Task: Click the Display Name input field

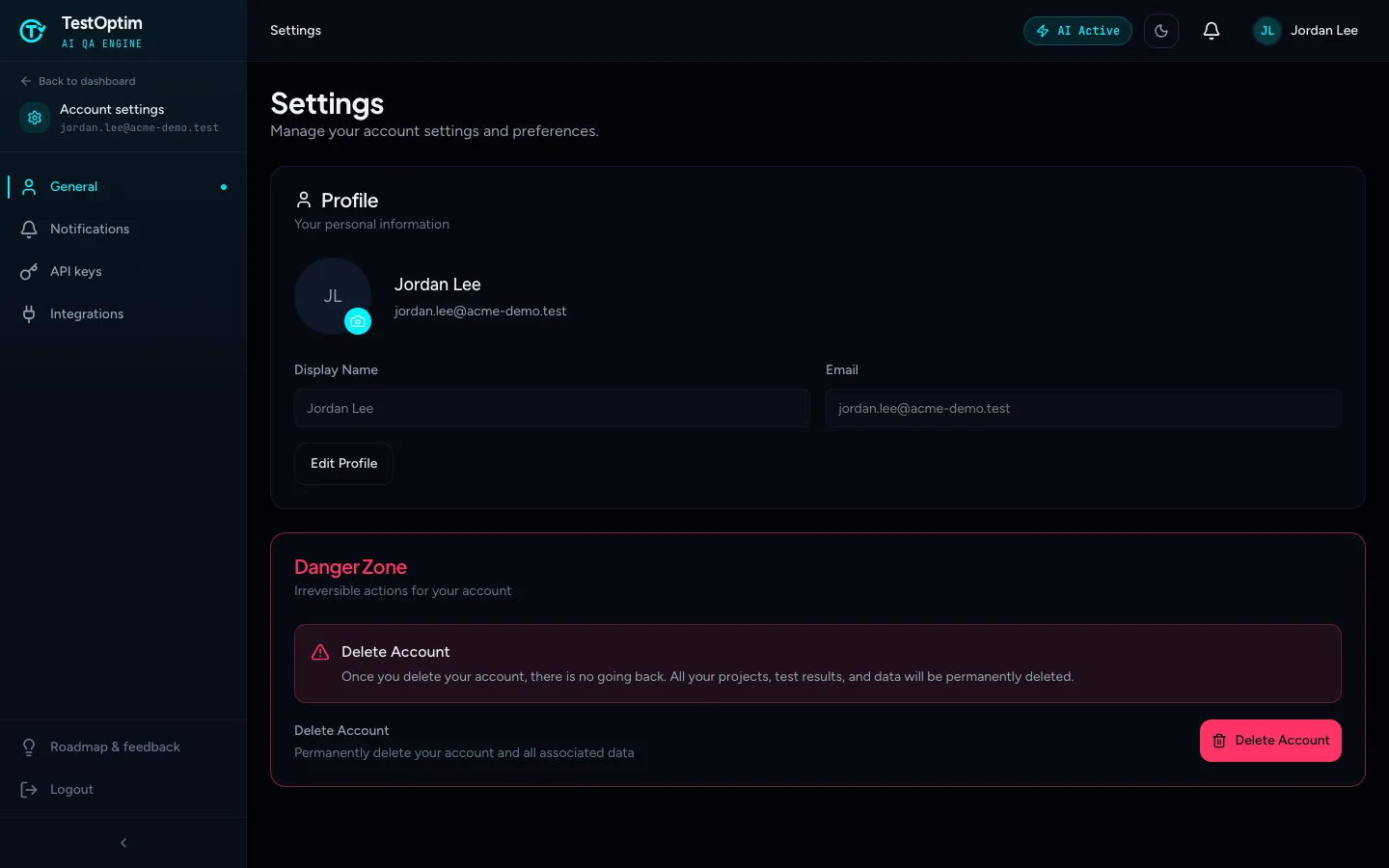Action: [552, 408]
